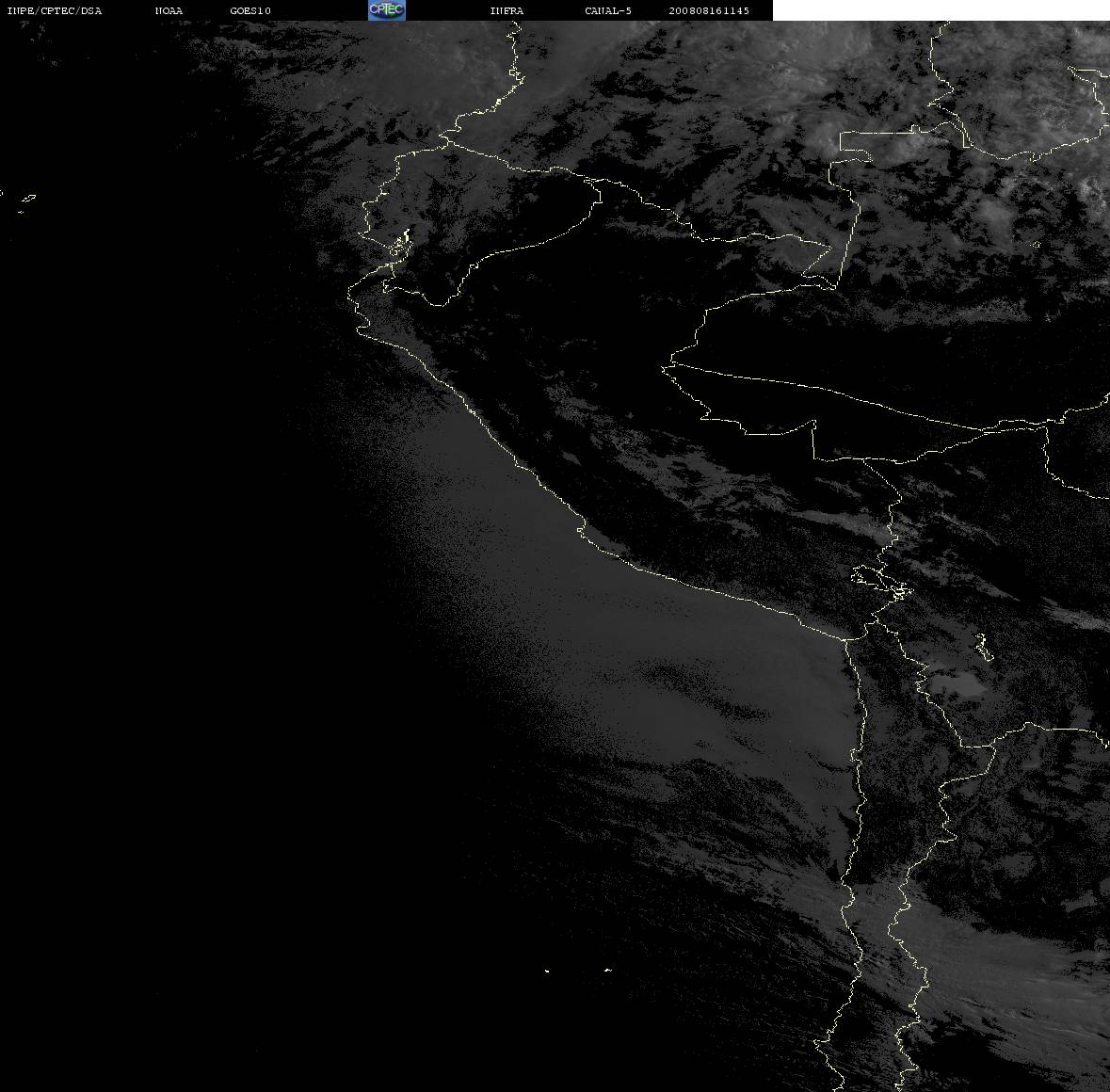This screenshot has width=1110, height=1092.
Task: Click the Lake Titicaca outline
Action: 880,582
